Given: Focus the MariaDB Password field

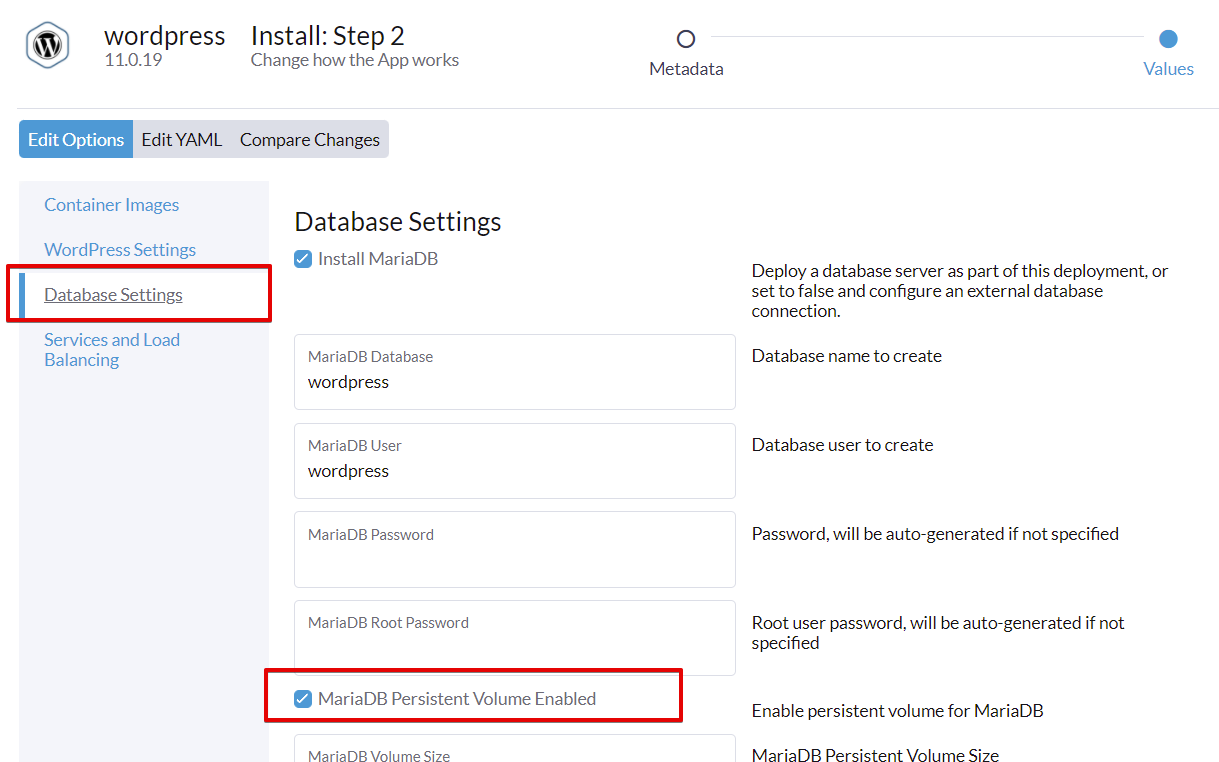Looking at the screenshot, I should tap(515, 549).
